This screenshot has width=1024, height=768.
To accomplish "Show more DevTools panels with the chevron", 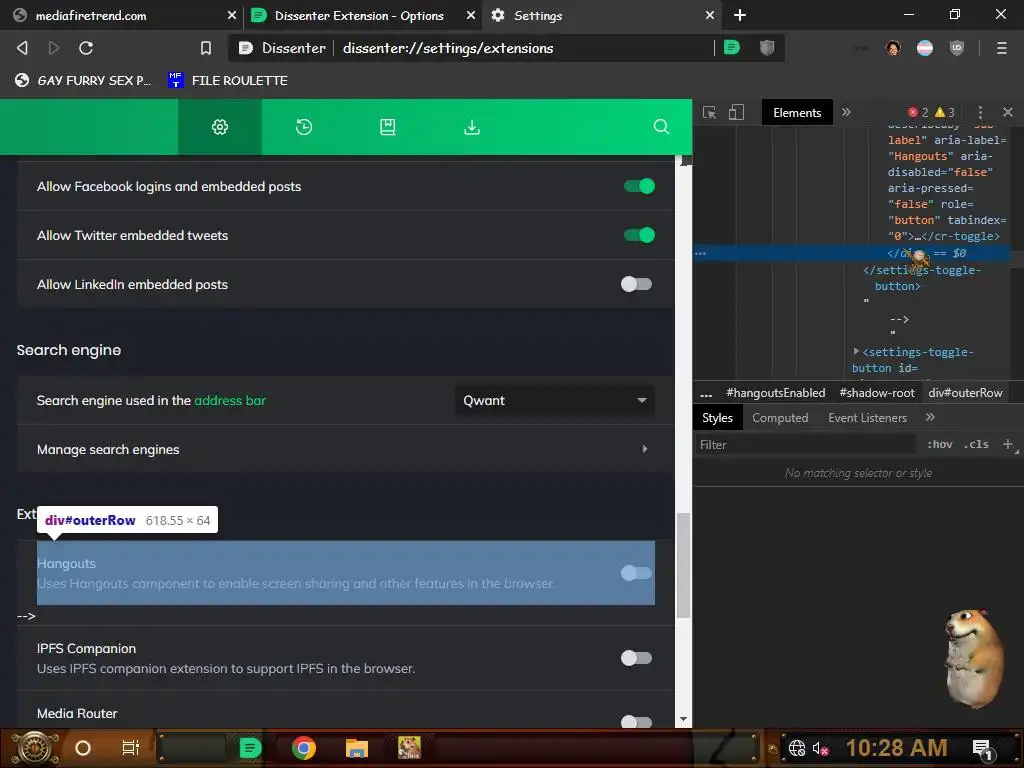I will (846, 112).
